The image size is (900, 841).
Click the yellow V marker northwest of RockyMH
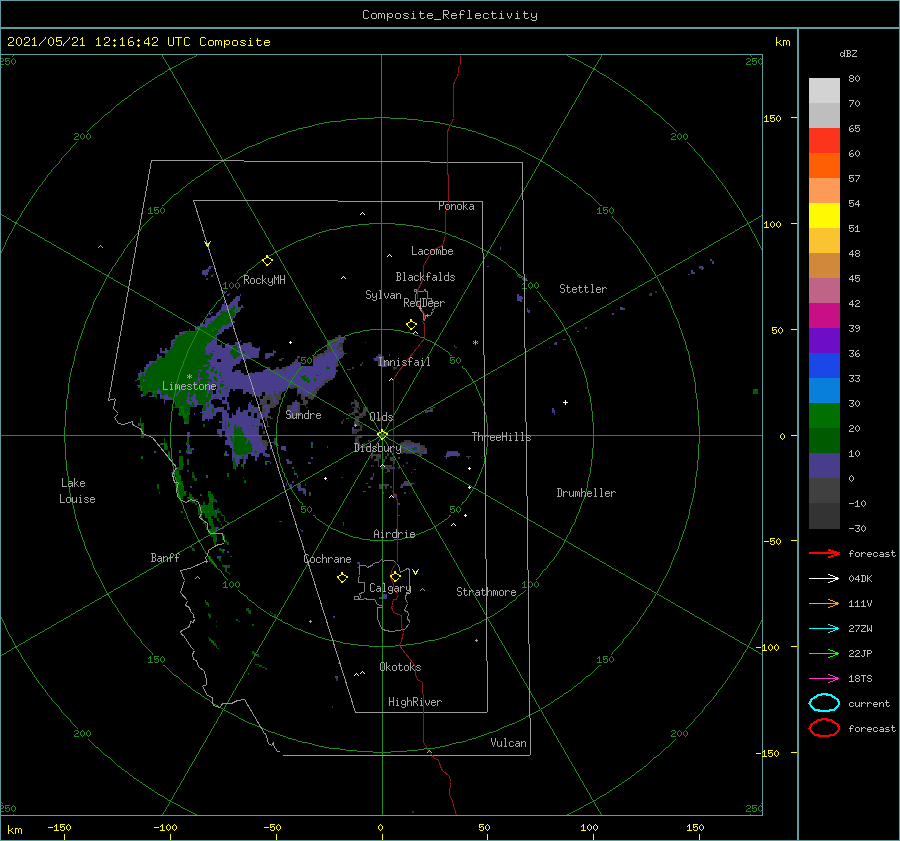point(208,244)
